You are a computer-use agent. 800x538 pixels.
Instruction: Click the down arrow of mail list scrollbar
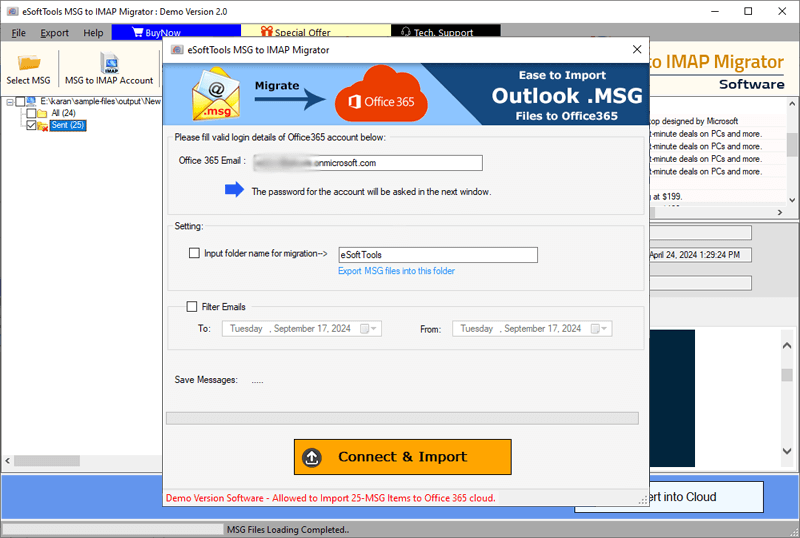click(x=792, y=200)
